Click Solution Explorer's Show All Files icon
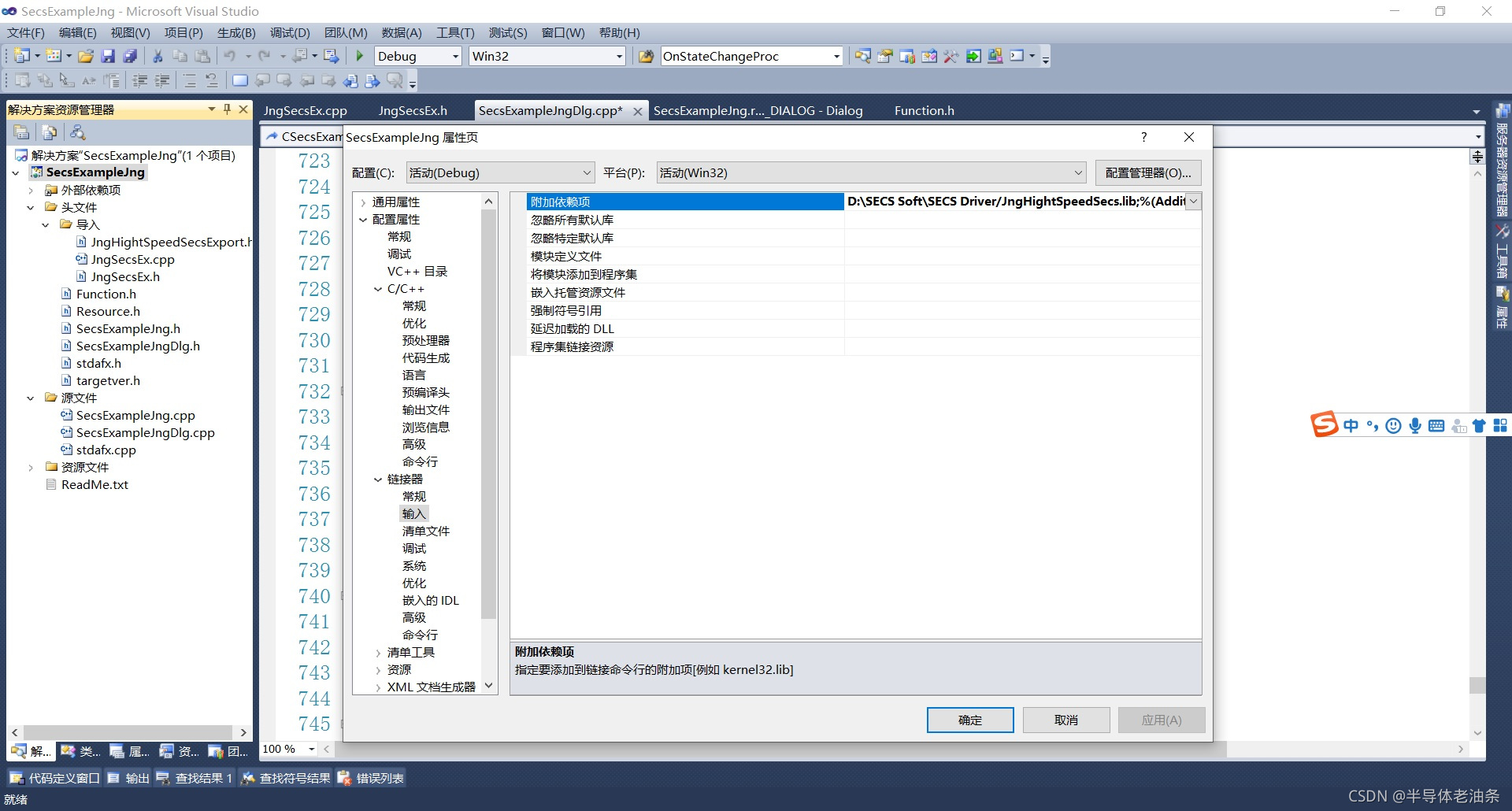The width and height of the screenshot is (1512, 811). point(50,132)
